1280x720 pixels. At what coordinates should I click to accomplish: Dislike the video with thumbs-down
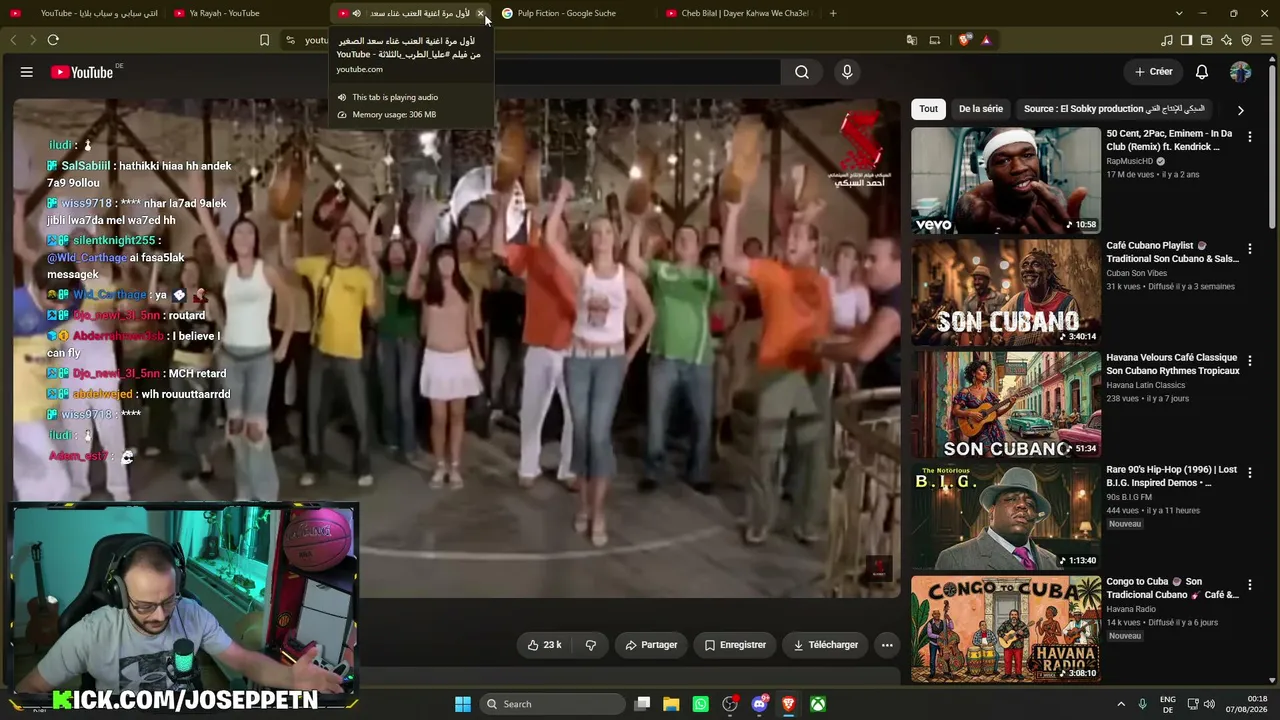(591, 645)
